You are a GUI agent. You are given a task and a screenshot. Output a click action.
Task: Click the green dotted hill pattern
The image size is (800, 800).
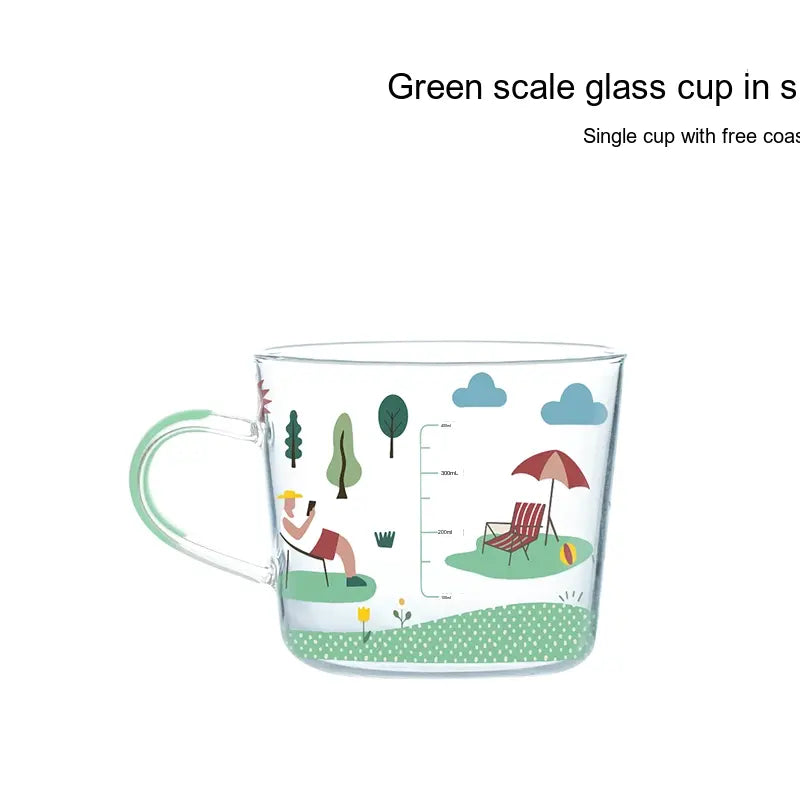441,634
